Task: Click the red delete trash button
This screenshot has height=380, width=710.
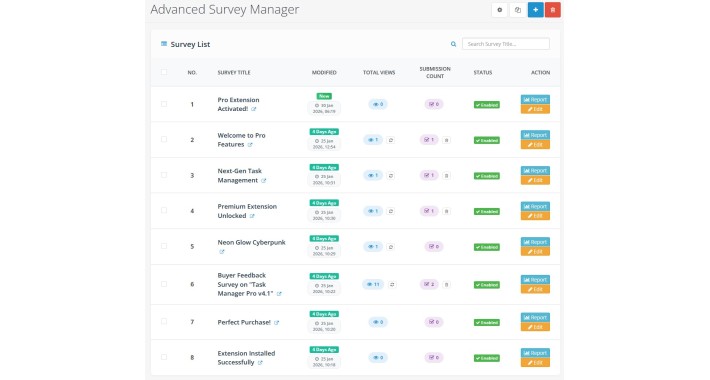Action: tap(552, 10)
